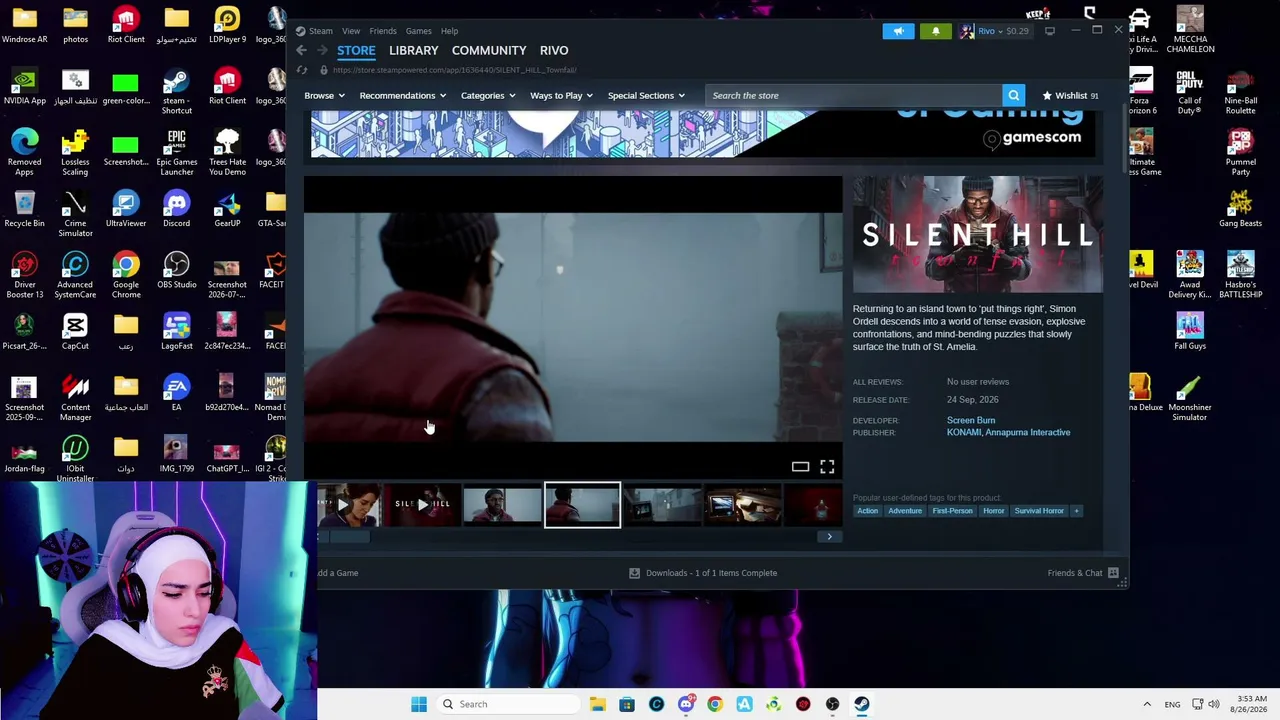The image size is (1280, 720).
Task: Click the Steam icon in the taskbar
Action: [862, 704]
